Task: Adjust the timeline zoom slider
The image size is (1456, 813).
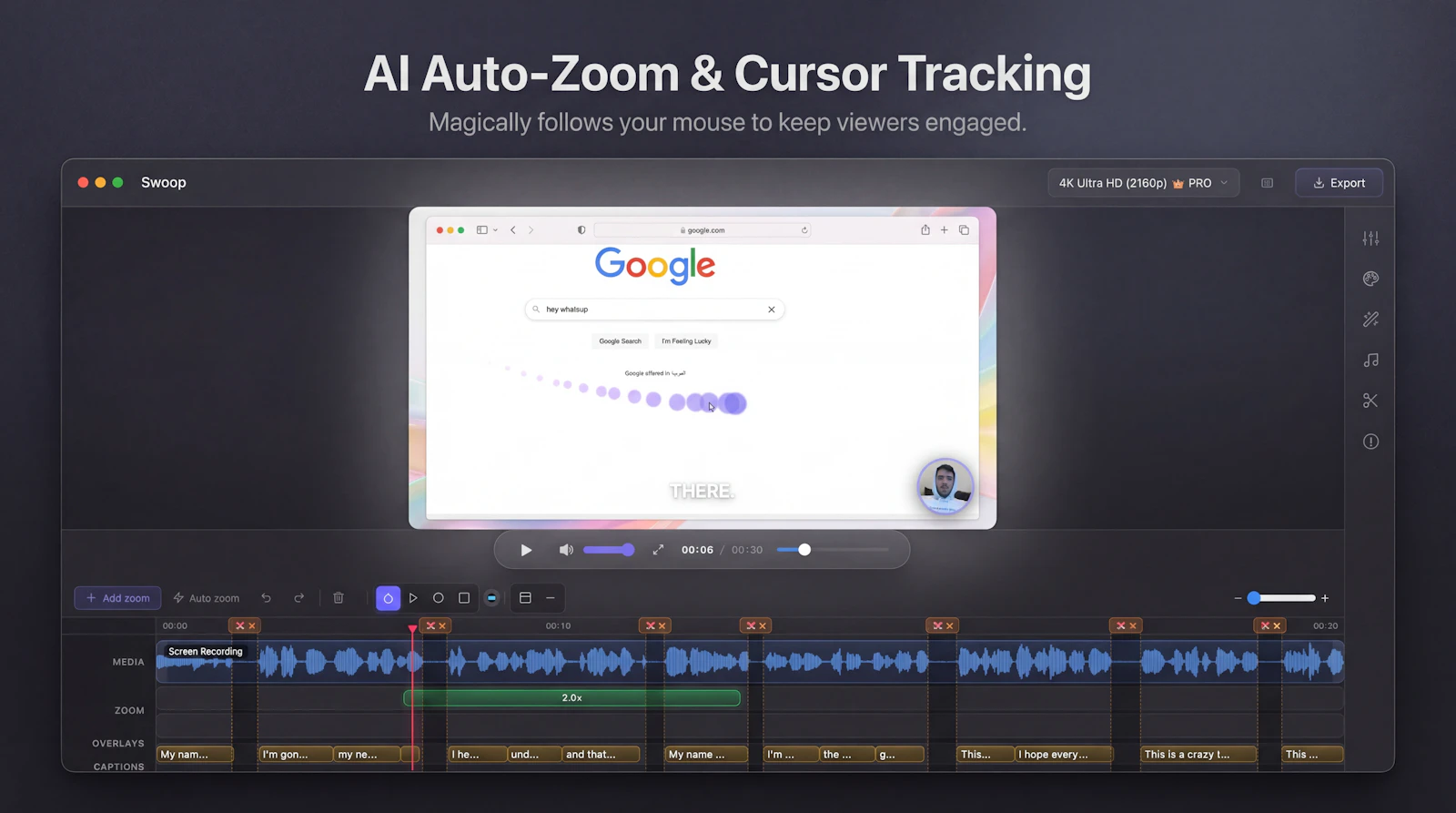Action: [1281, 598]
